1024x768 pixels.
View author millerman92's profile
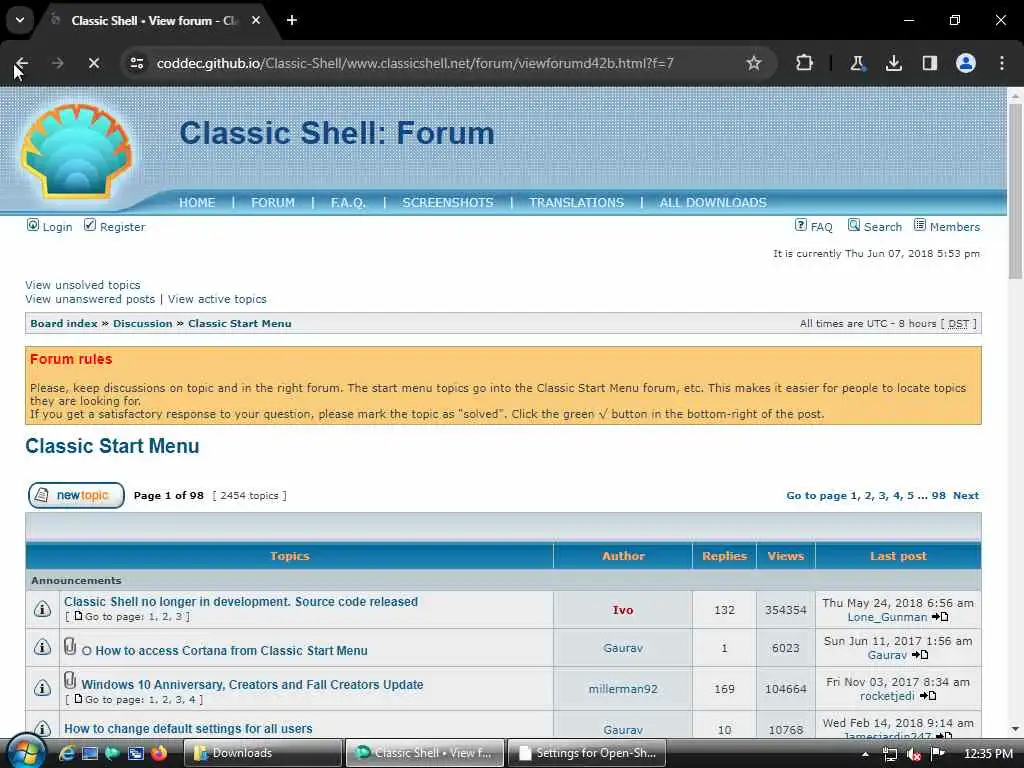click(623, 689)
